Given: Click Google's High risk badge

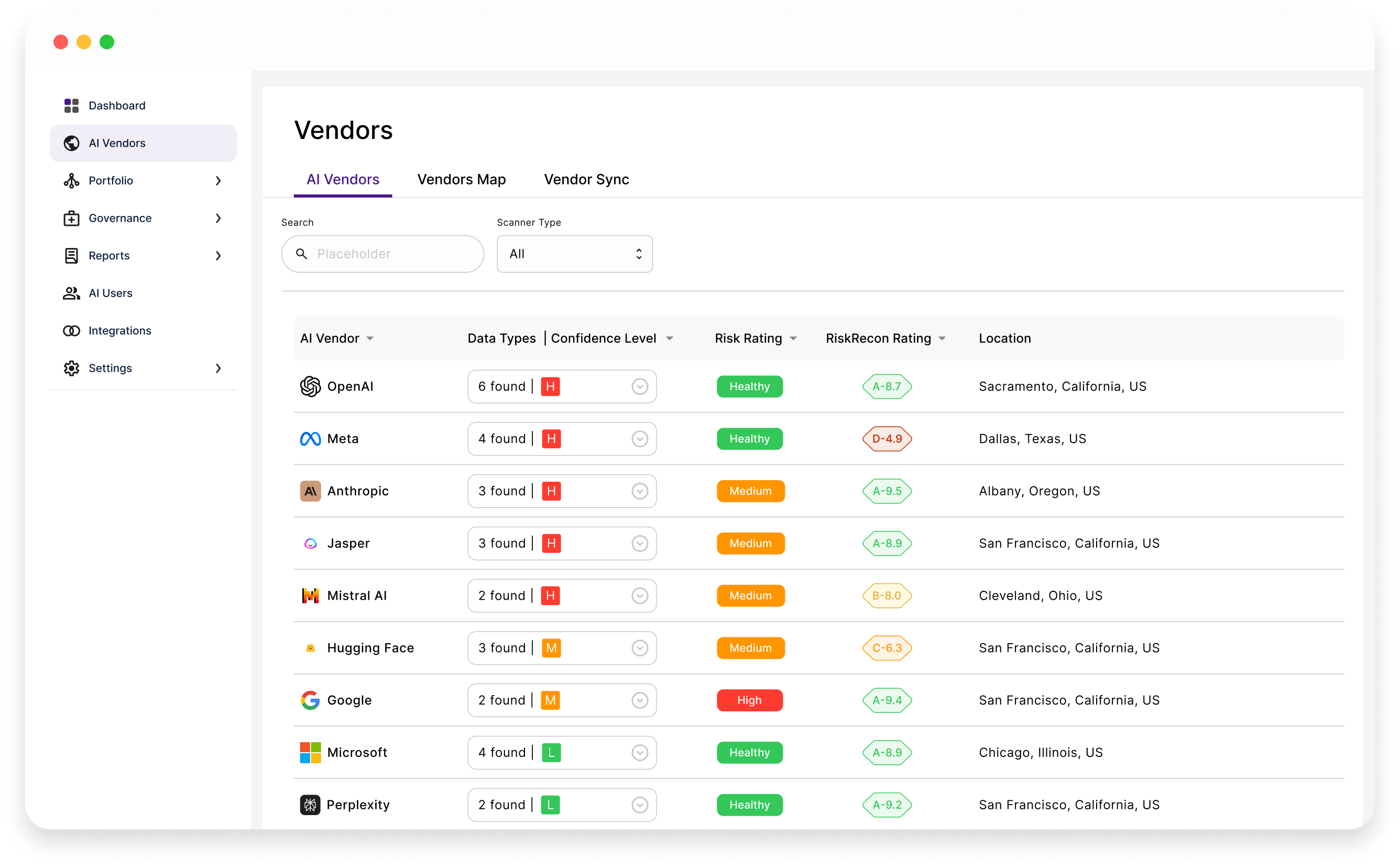Looking at the screenshot, I should (x=750, y=700).
